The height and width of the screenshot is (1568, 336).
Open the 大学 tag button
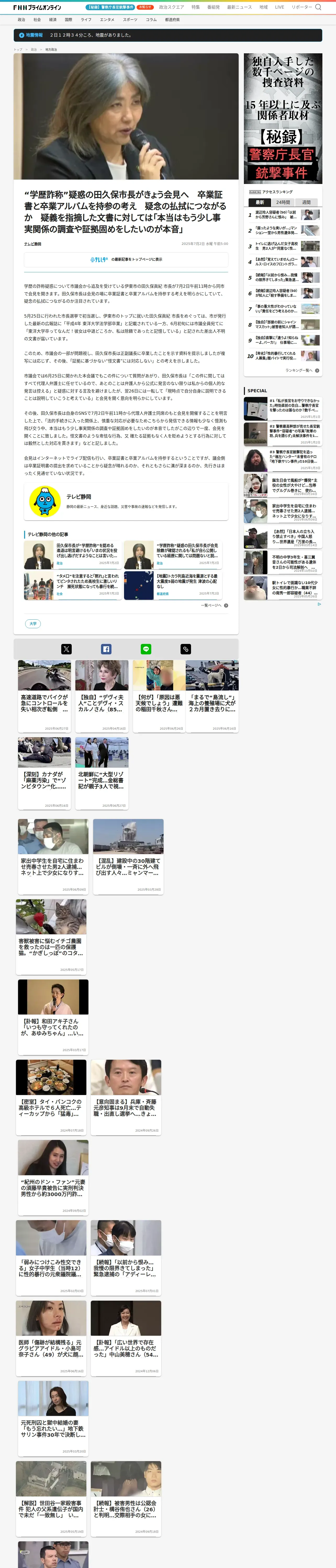[33, 623]
